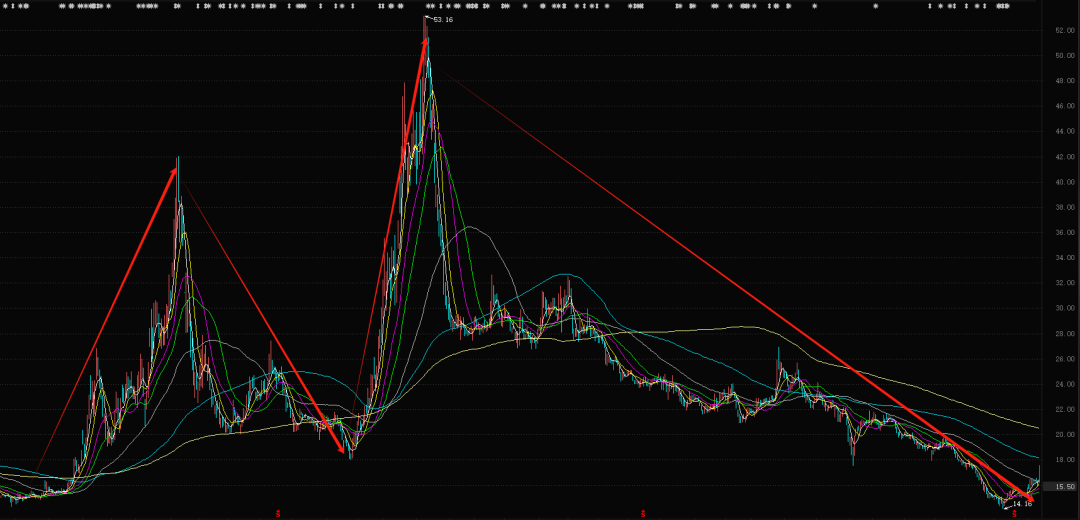Image resolution: width=1080 pixels, height=520 pixels.
Task: Click the 30.00 price axis label
Action: click(x=1065, y=309)
